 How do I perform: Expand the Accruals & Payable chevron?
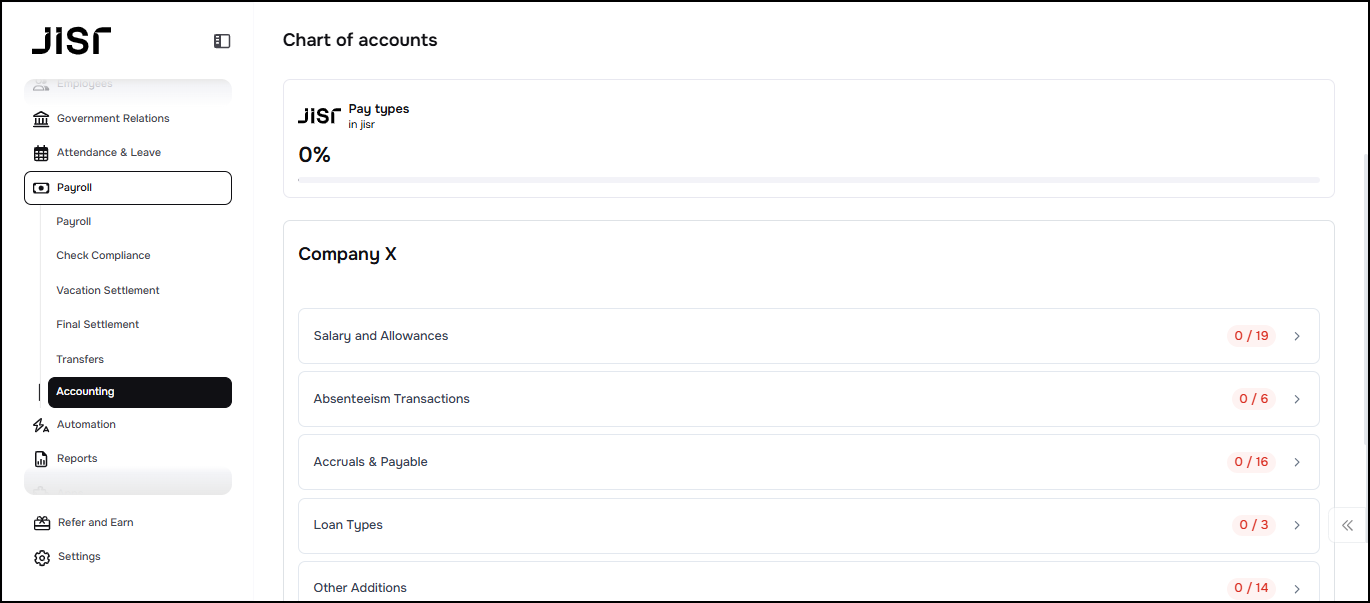pos(1297,462)
